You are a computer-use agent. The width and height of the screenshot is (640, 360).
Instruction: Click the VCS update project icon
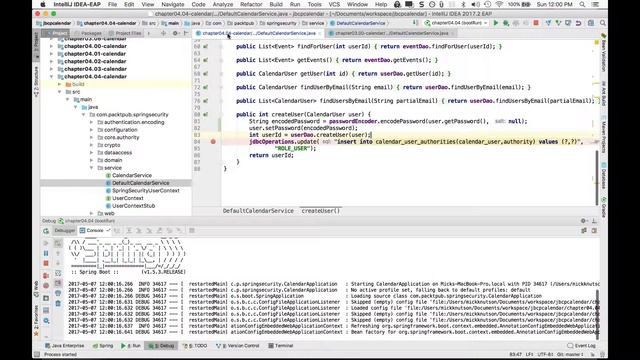[548, 23]
